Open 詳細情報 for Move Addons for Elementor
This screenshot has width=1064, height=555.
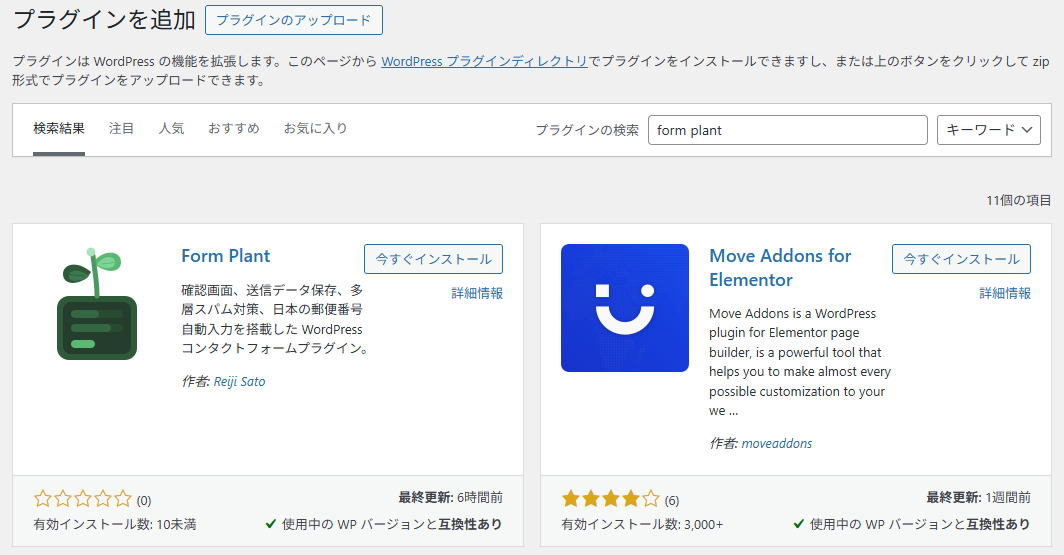click(x=1005, y=293)
